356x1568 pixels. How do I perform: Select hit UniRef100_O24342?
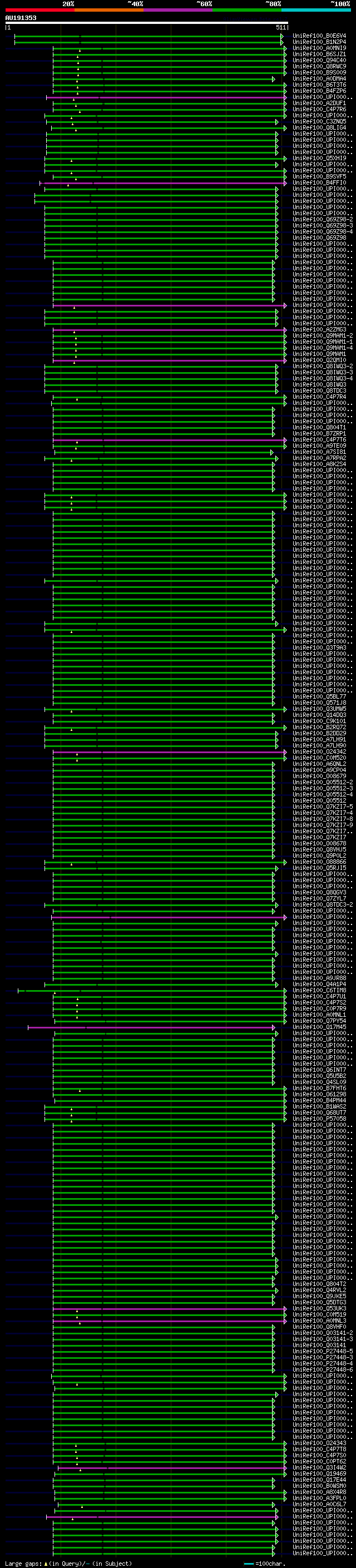point(319,752)
